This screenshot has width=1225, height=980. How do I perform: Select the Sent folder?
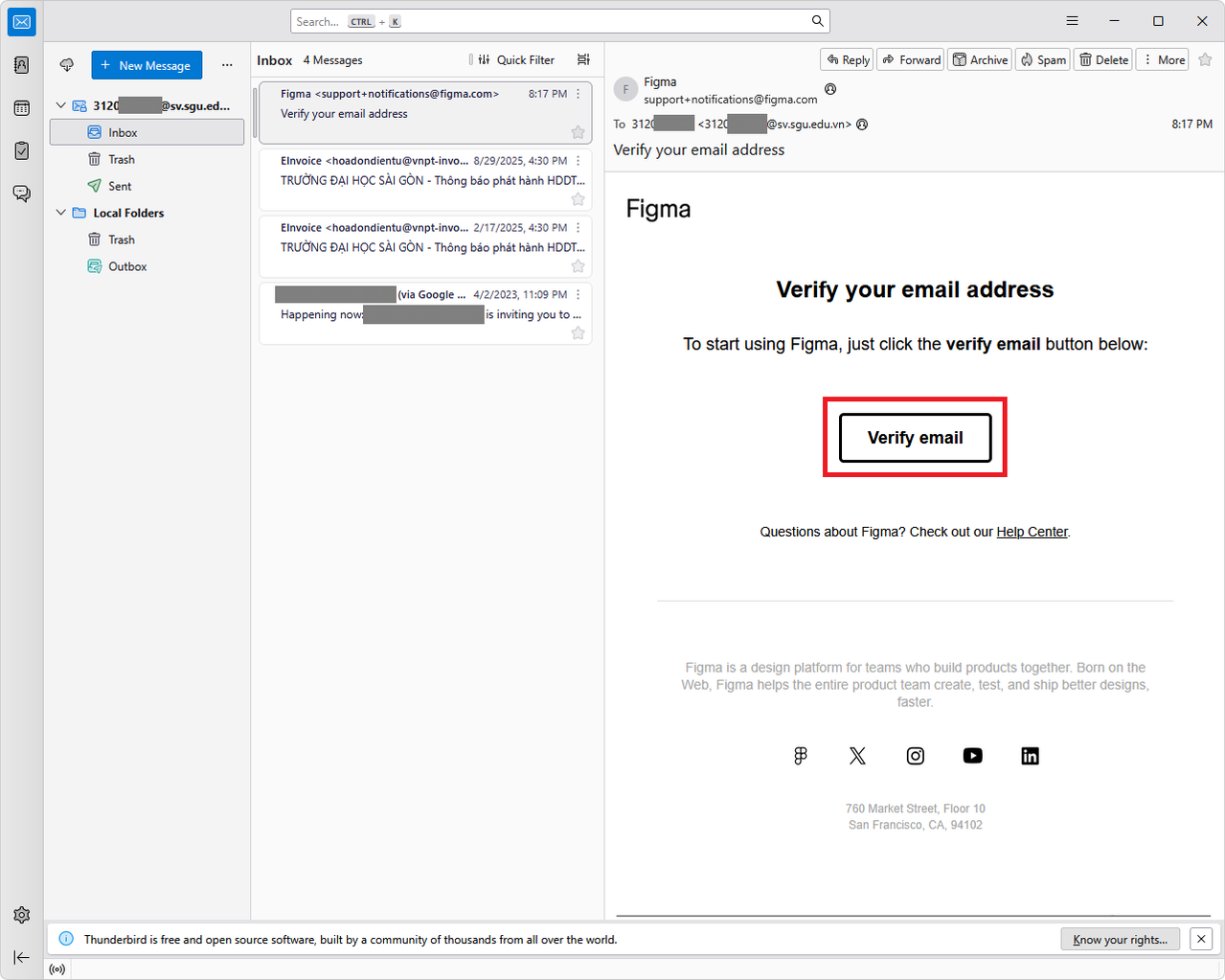147,186
